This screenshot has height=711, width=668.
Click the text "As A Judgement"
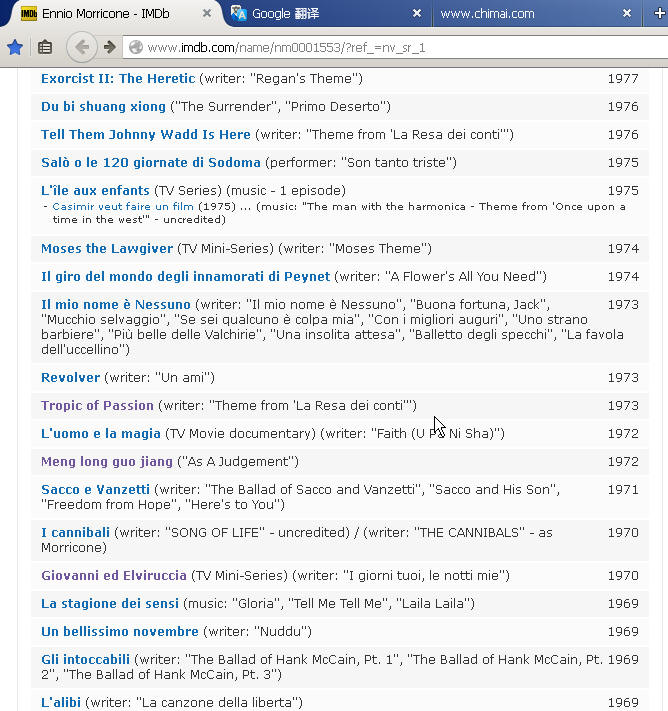point(238,462)
